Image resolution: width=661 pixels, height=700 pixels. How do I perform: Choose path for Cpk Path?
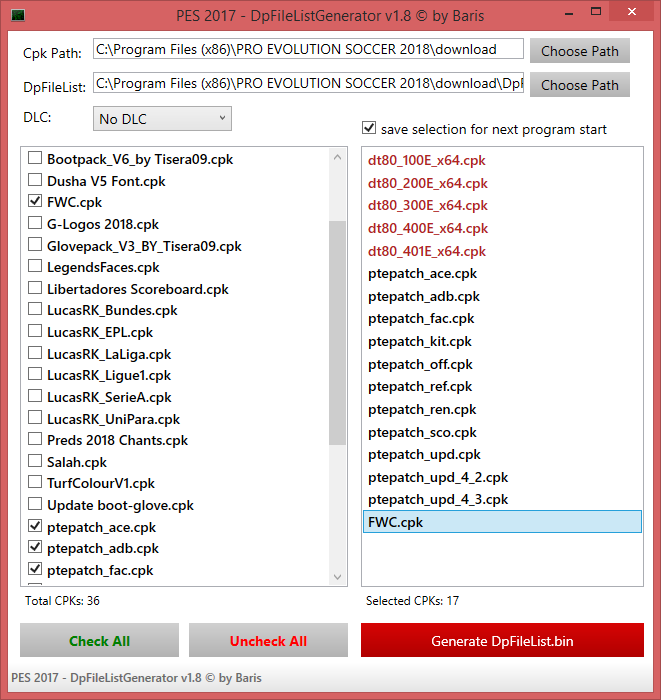click(580, 51)
